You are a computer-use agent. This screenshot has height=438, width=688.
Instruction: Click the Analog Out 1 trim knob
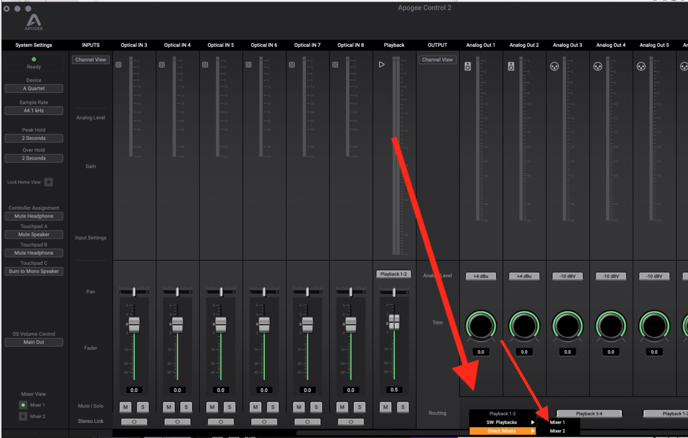(481, 326)
